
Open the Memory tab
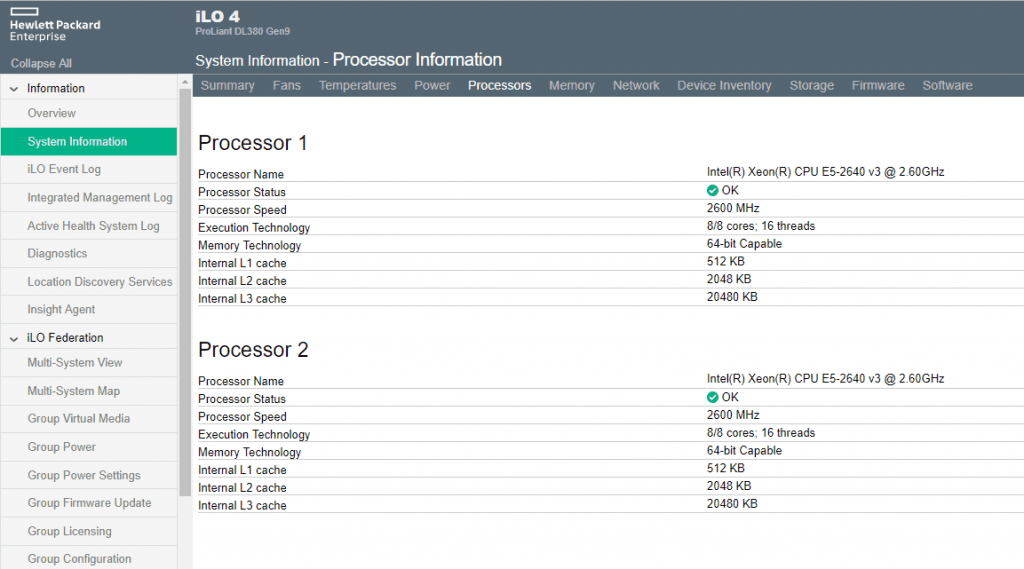[x=571, y=86]
